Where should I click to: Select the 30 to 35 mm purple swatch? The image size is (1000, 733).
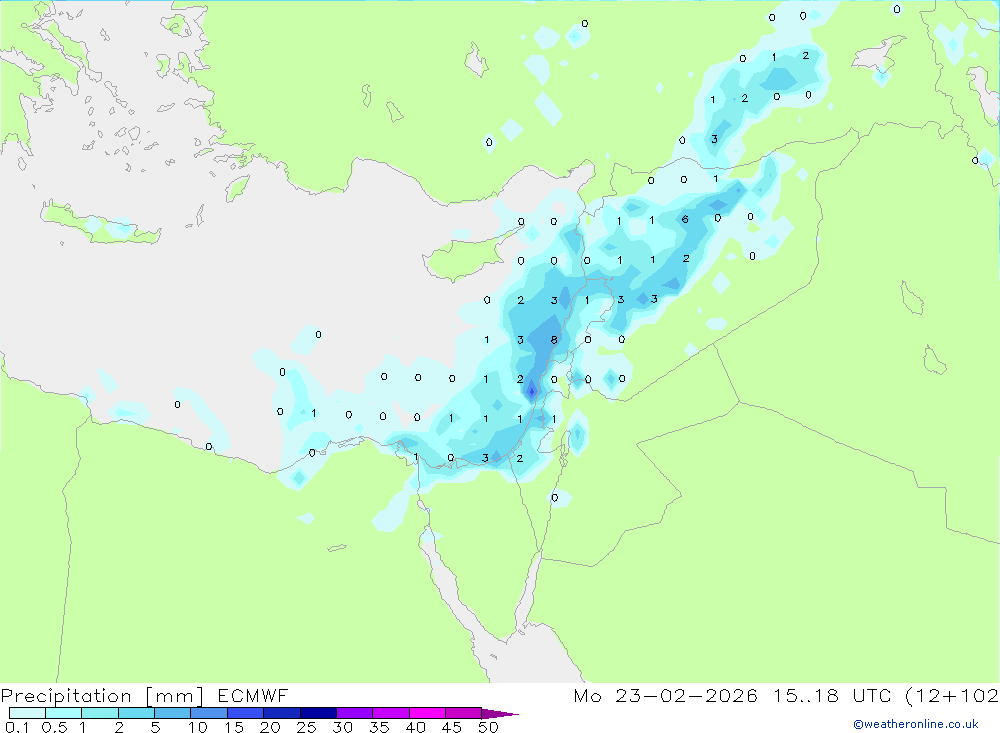click(x=354, y=713)
